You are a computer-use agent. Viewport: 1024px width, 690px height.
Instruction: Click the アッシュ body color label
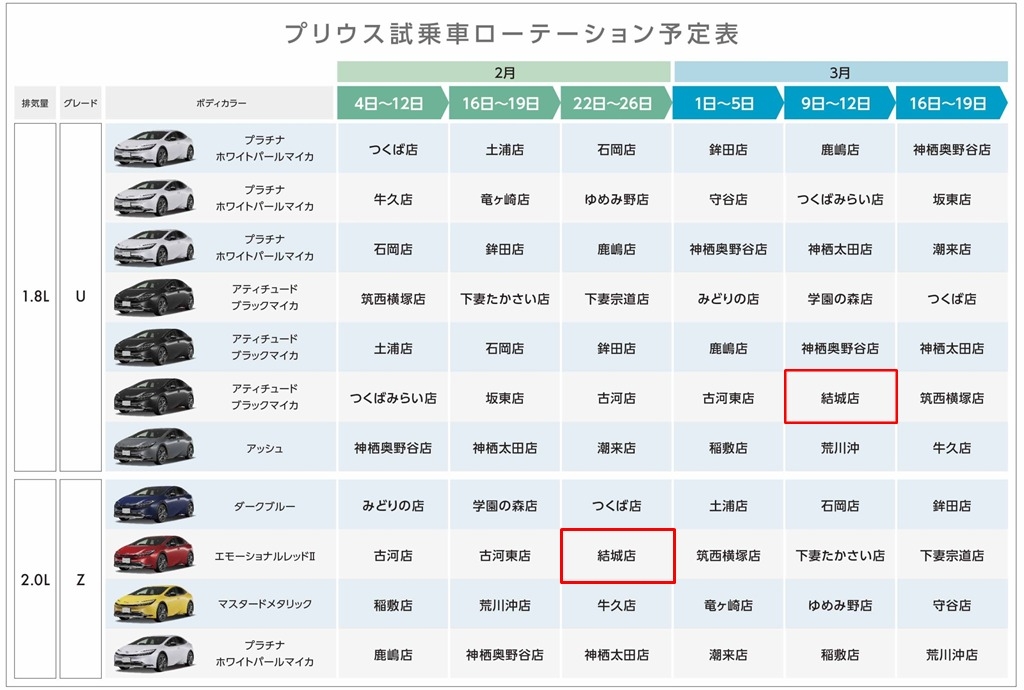click(x=264, y=448)
